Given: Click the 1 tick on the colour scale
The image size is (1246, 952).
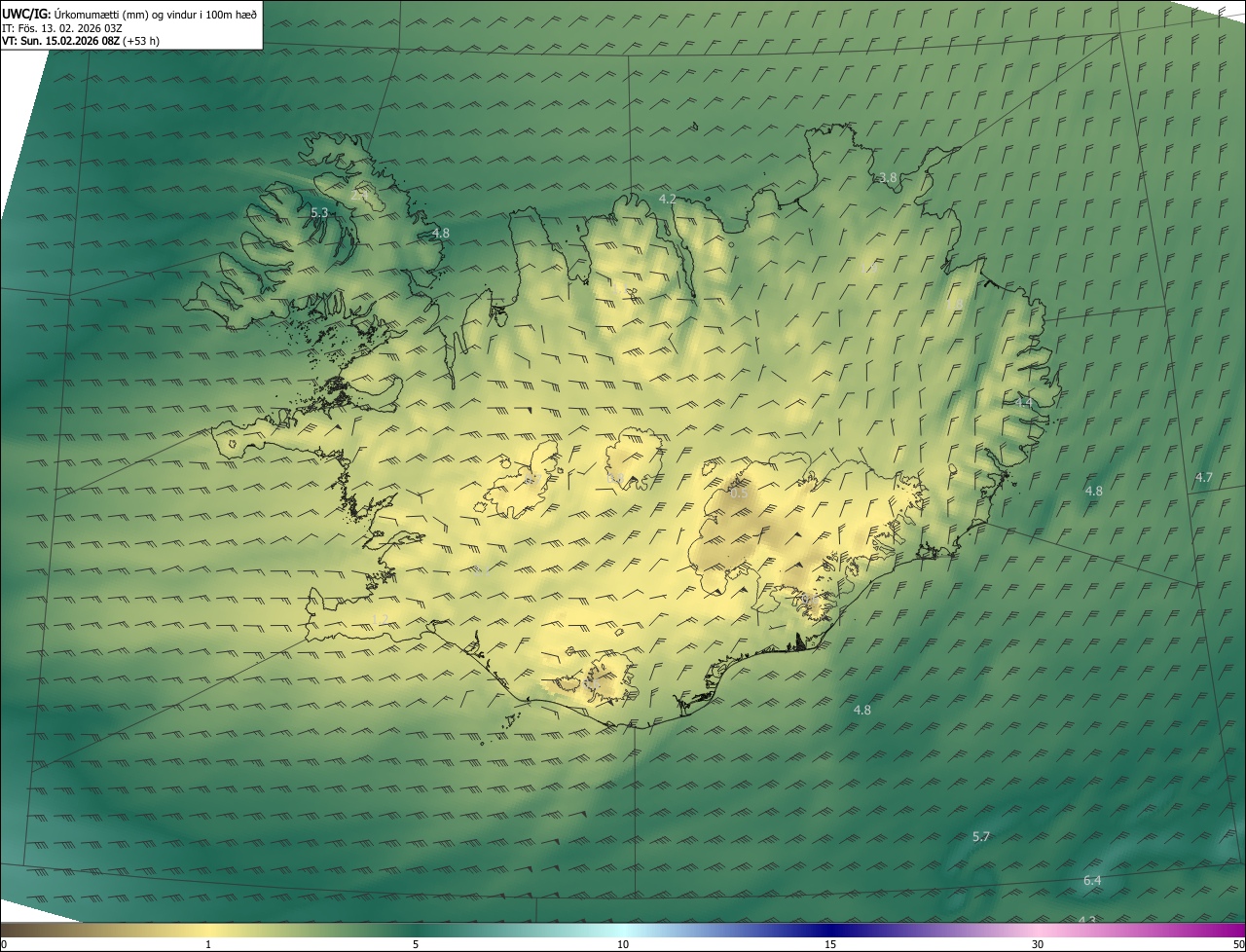Looking at the screenshot, I should click(208, 945).
